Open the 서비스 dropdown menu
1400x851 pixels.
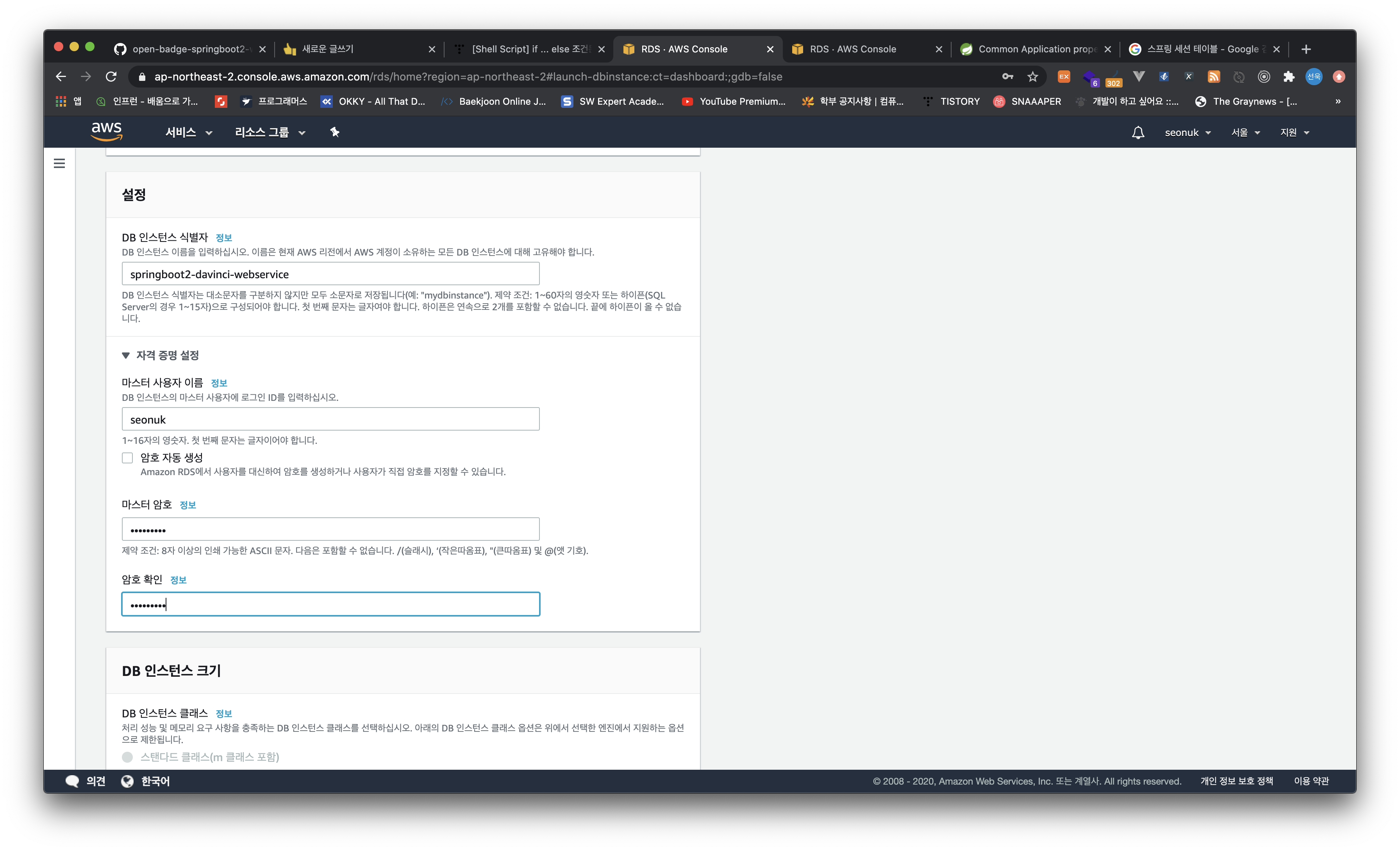pyautogui.click(x=188, y=132)
